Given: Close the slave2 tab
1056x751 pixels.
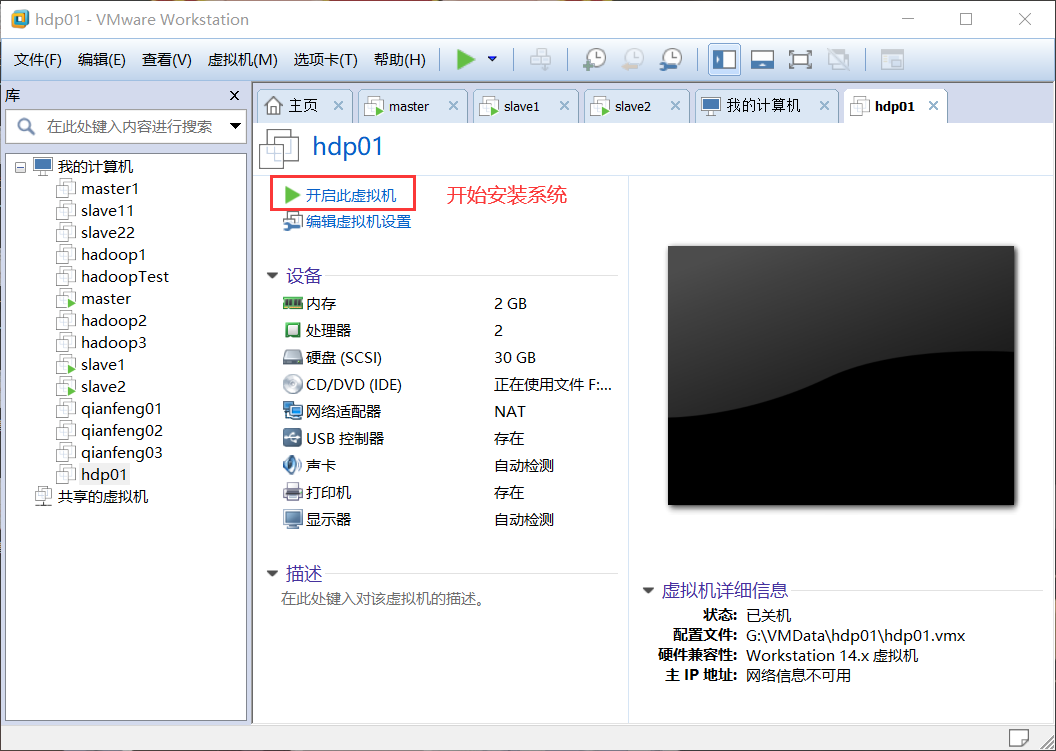Looking at the screenshot, I should [675, 106].
